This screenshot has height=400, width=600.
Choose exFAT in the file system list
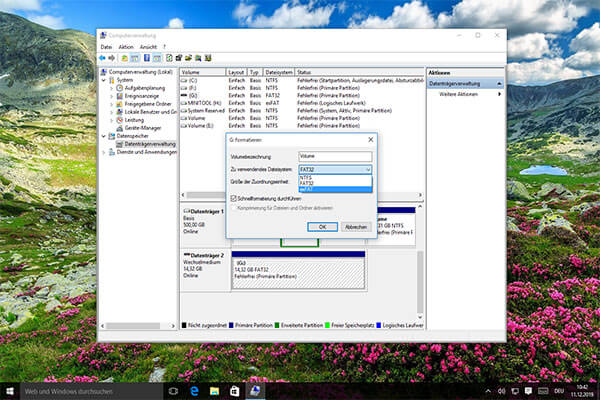click(335, 189)
